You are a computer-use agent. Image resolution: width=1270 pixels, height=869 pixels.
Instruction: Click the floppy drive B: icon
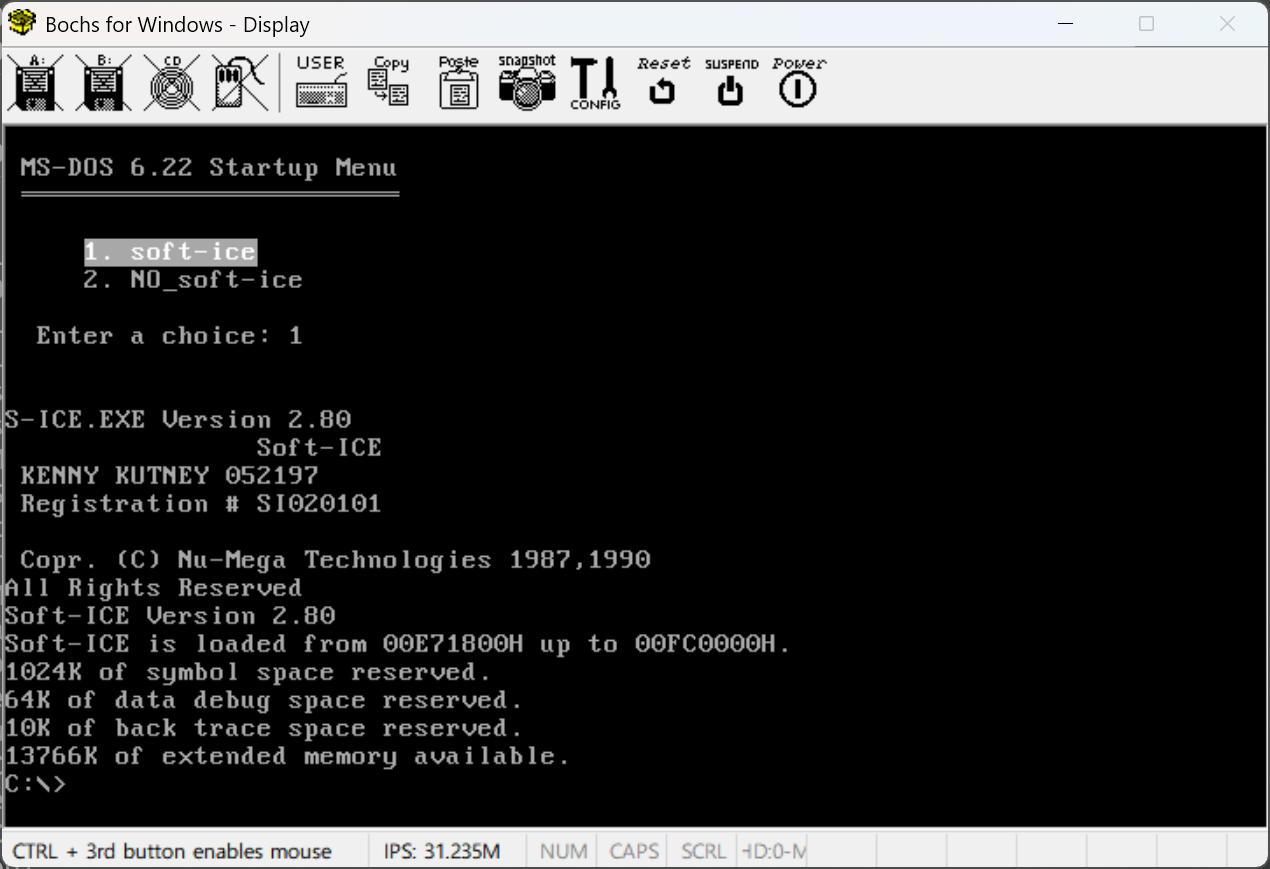pyautogui.click(x=105, y=83)
